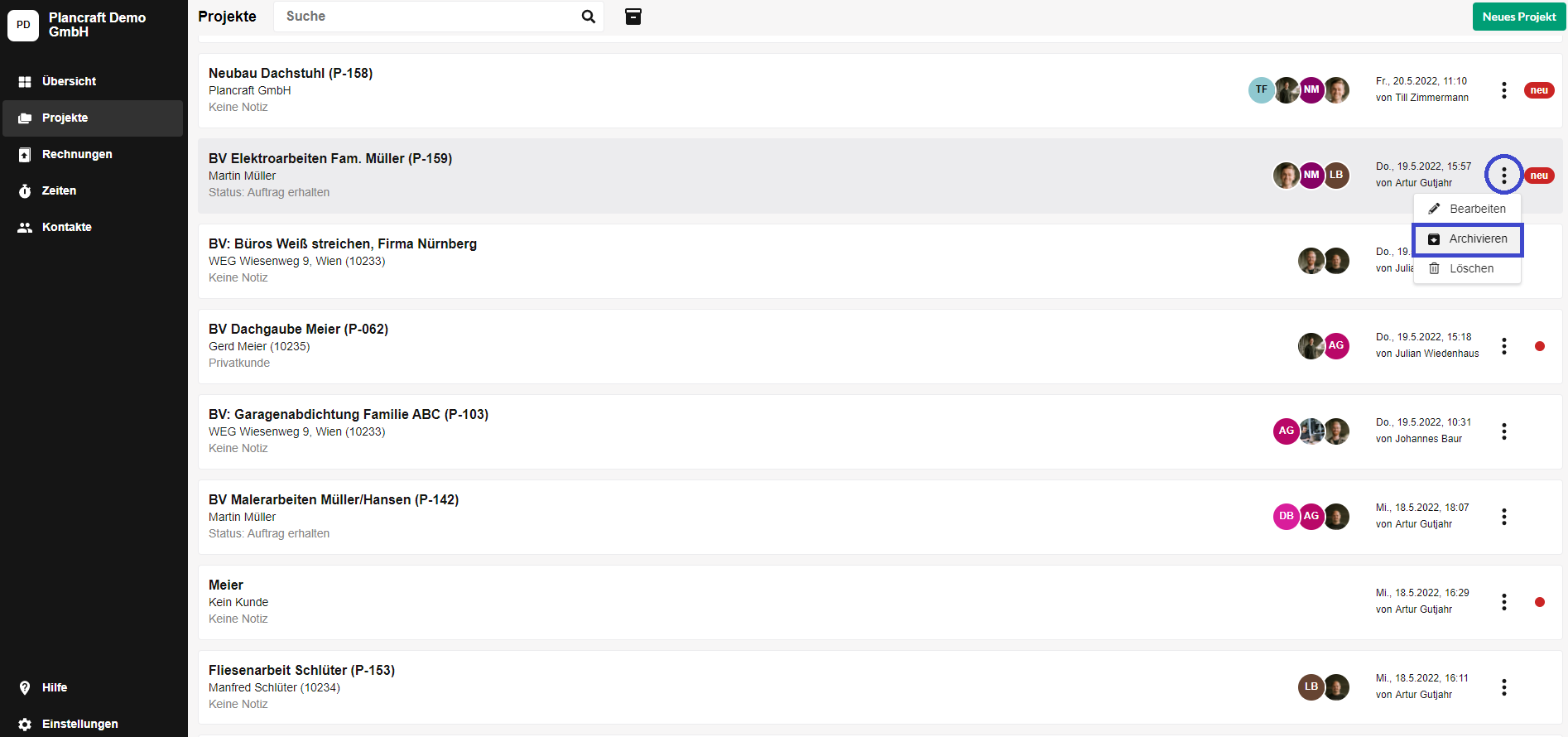
Task: Click 'von Johannes Baur' author text
Action: point(1419,439)
